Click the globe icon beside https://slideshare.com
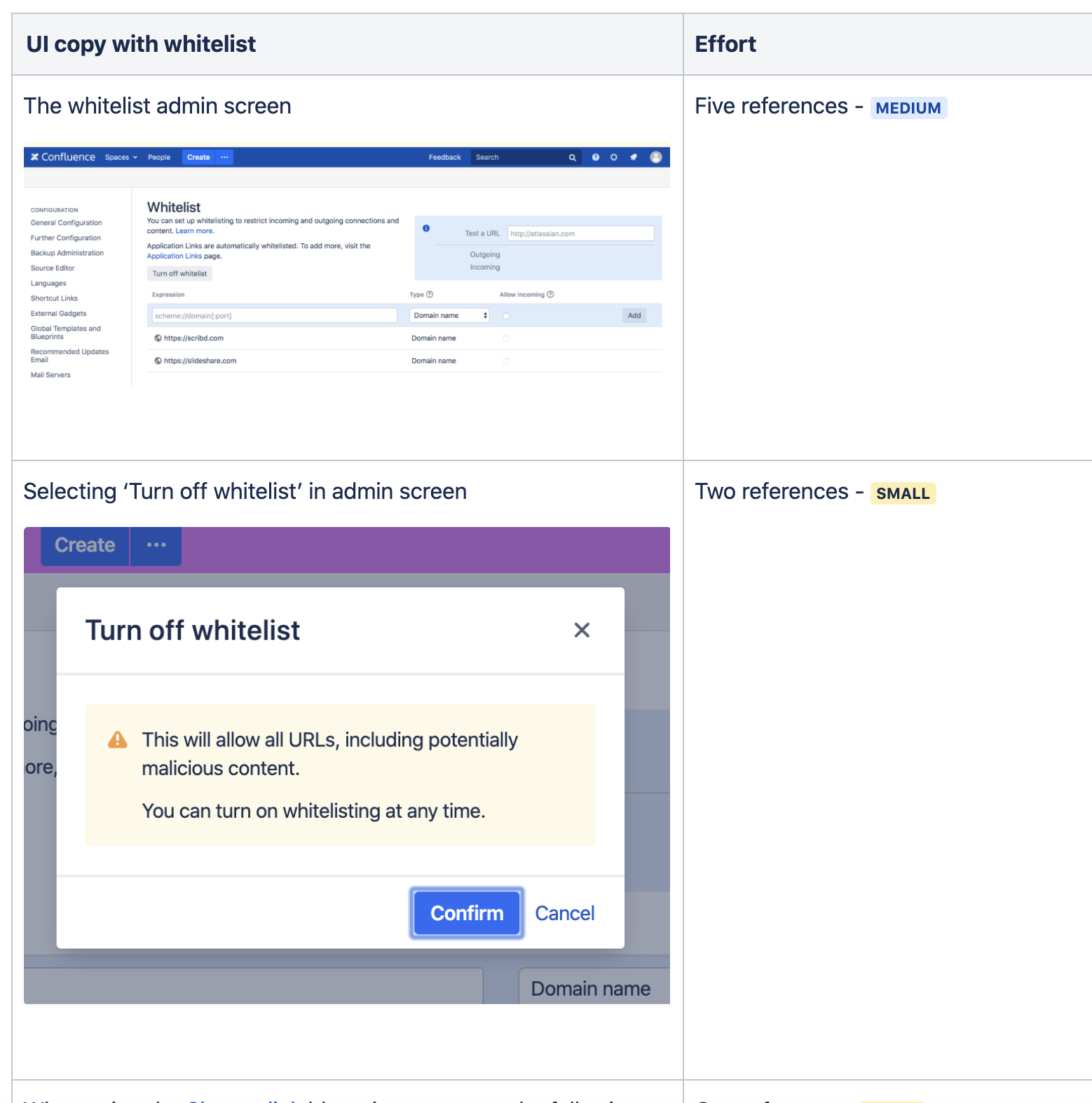This screenshot has width=1092, height=1103. 158,361
